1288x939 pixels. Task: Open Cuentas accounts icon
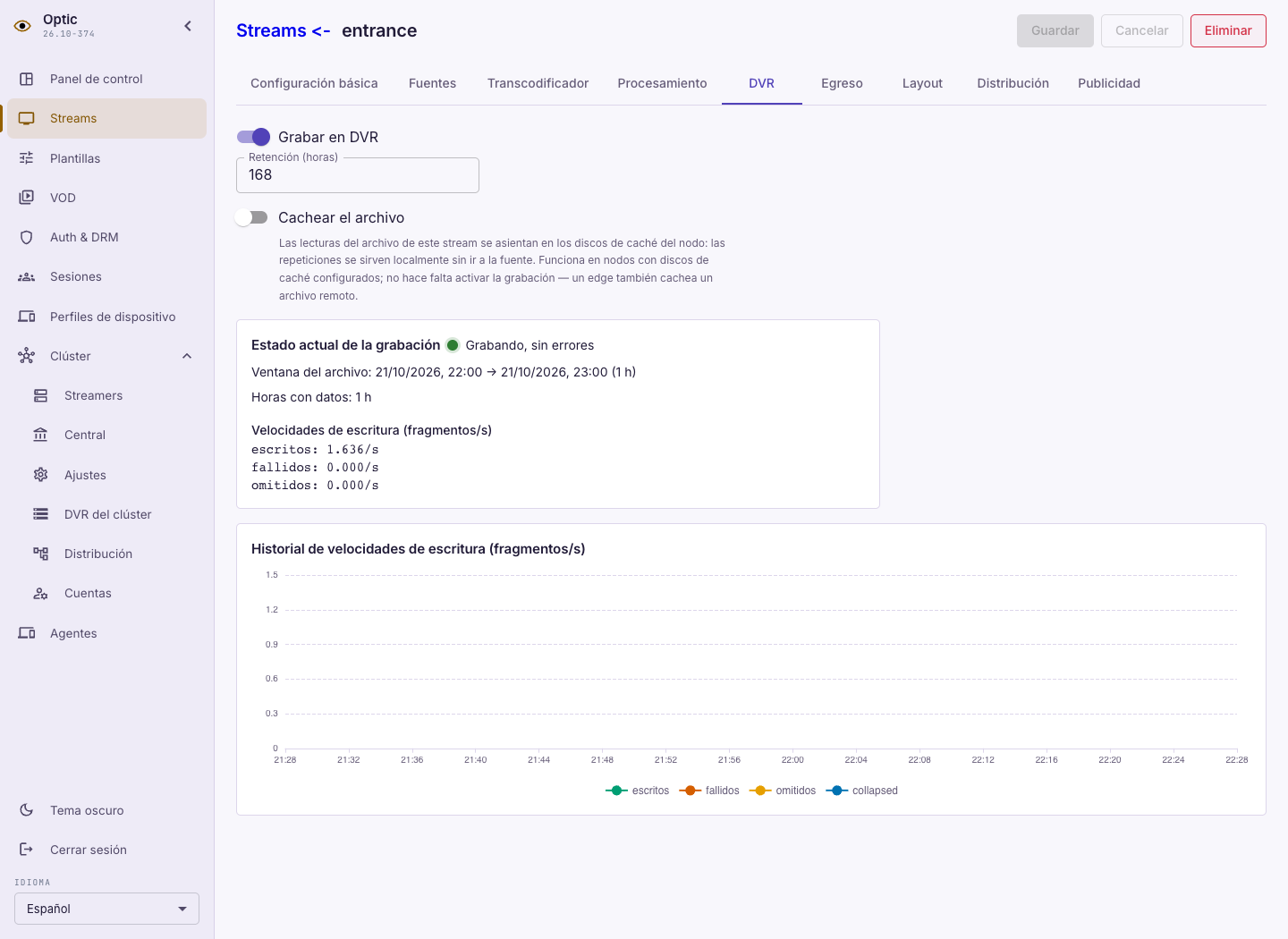click(41, 593)
